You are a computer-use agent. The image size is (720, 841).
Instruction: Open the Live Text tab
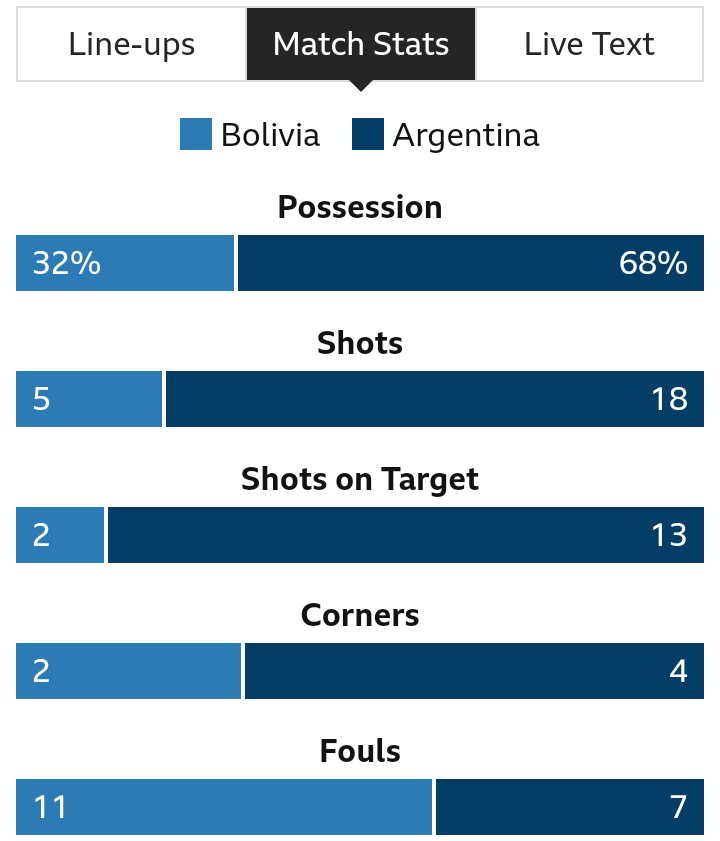pyautogui.click(x=589, y=44)
